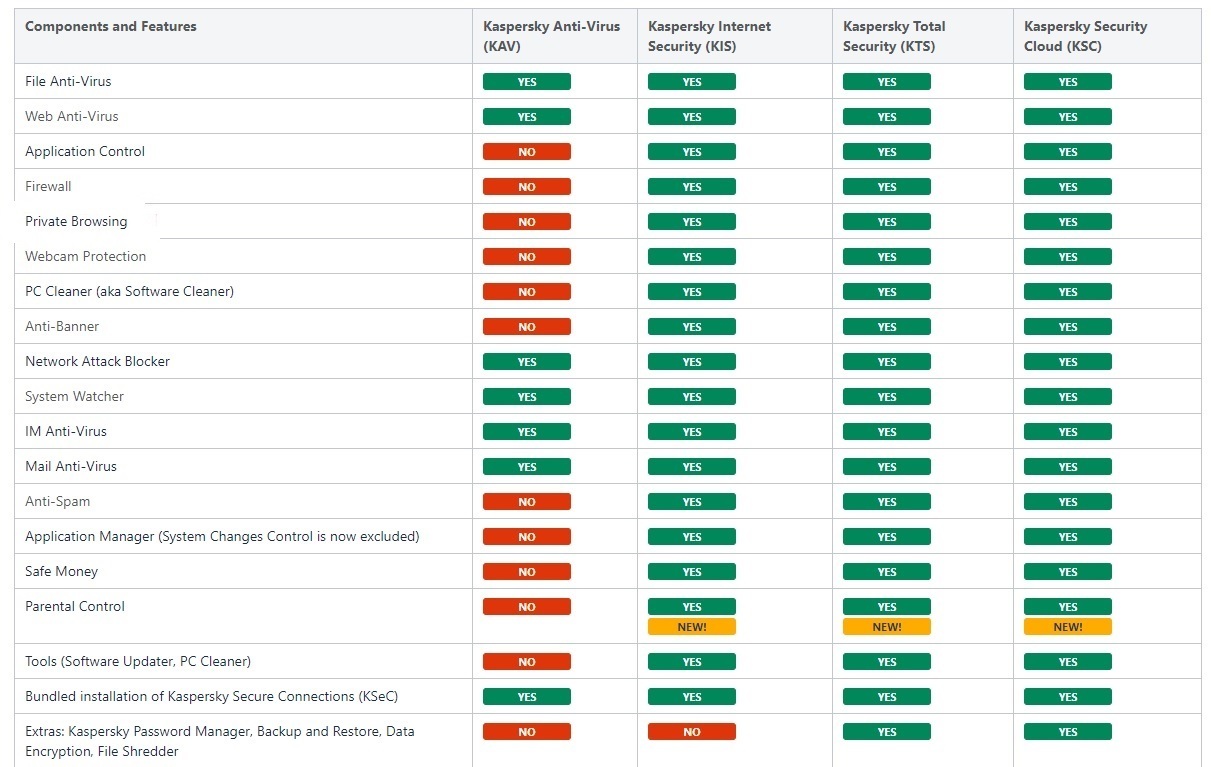Image resolution: width=1211 pixels, height=767 pixels.
Task: Click the YES badge for KTS Anti-Banner
Action: click(x=886, y=327)
